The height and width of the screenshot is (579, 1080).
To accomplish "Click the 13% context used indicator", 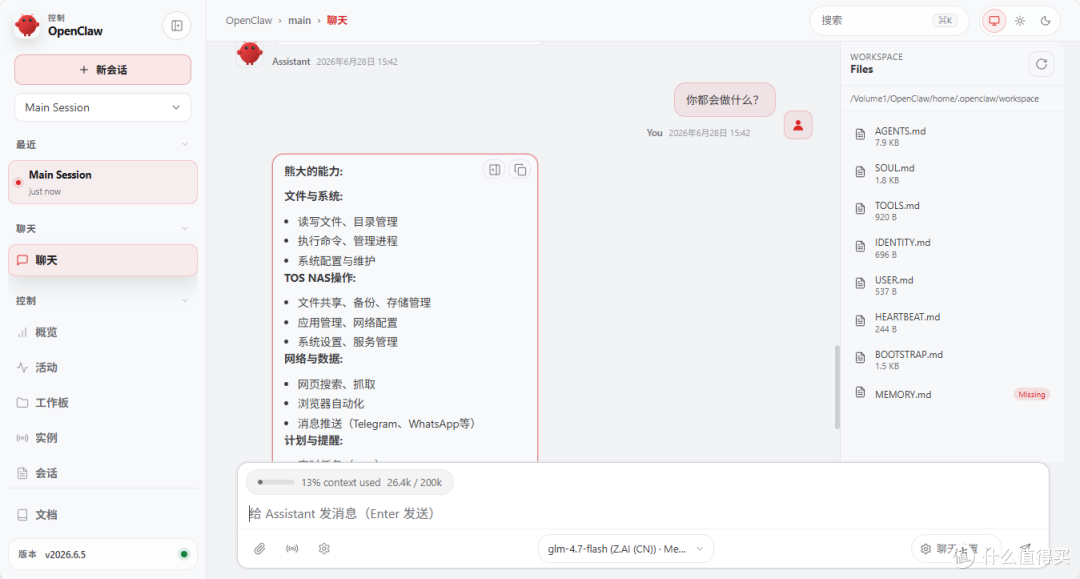I will point(350,483).
